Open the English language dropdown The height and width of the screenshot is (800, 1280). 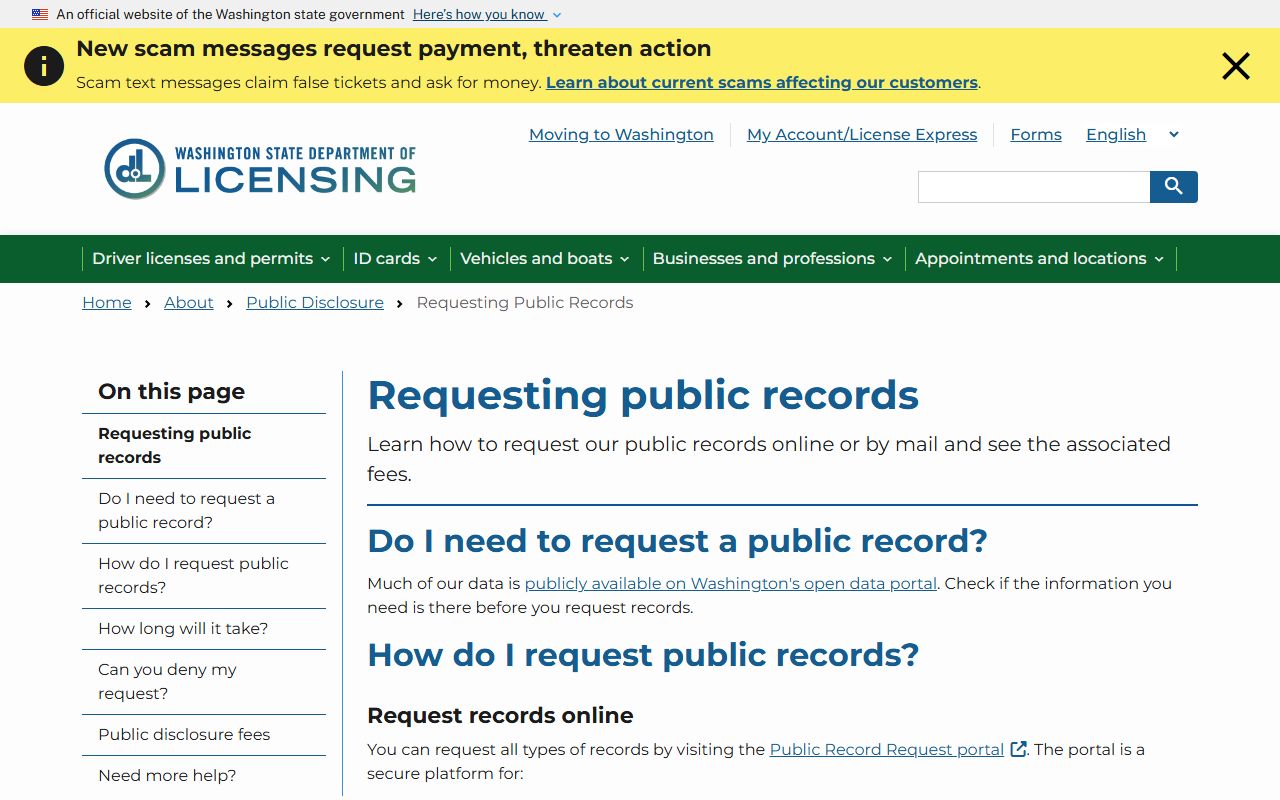click(x=1133, y=135)
